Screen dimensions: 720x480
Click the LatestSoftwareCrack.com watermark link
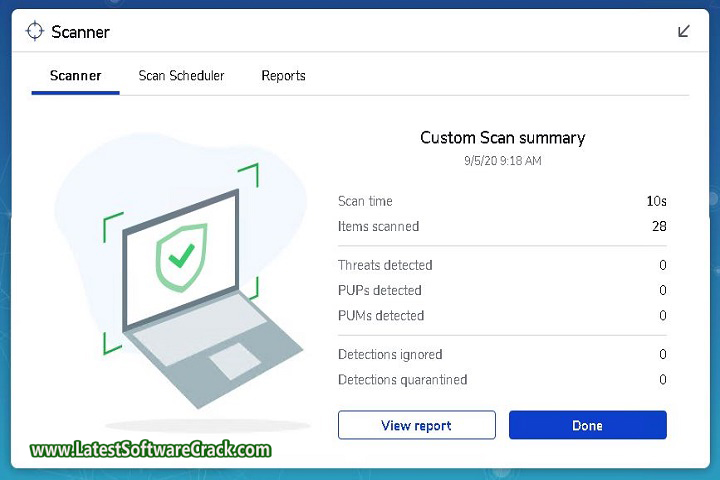pyautogui.click(x=150, y=450)
